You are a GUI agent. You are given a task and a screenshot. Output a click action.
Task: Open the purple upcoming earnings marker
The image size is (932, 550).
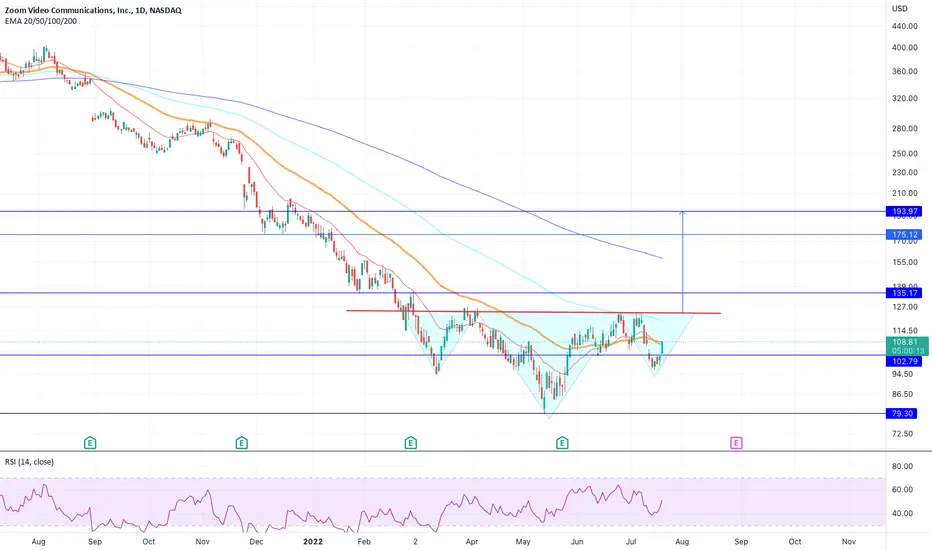(736, 442)
